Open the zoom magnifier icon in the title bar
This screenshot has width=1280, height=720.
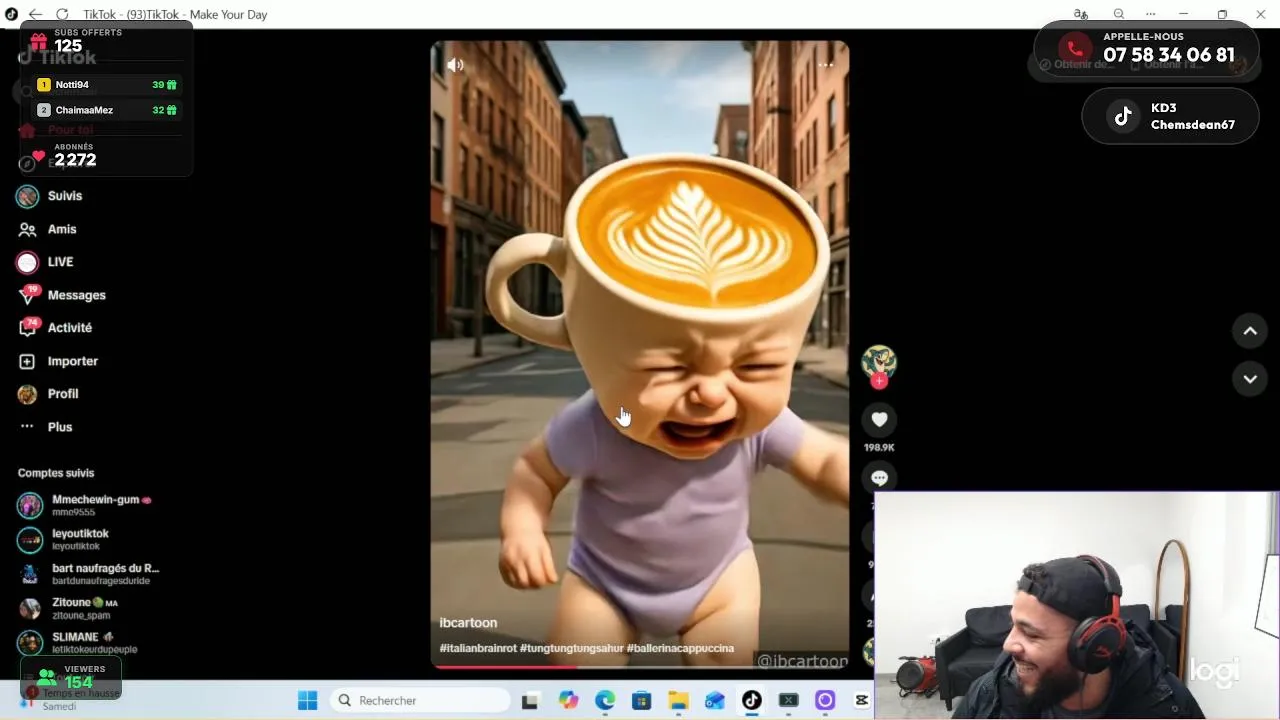click(x=1119, y=14)
